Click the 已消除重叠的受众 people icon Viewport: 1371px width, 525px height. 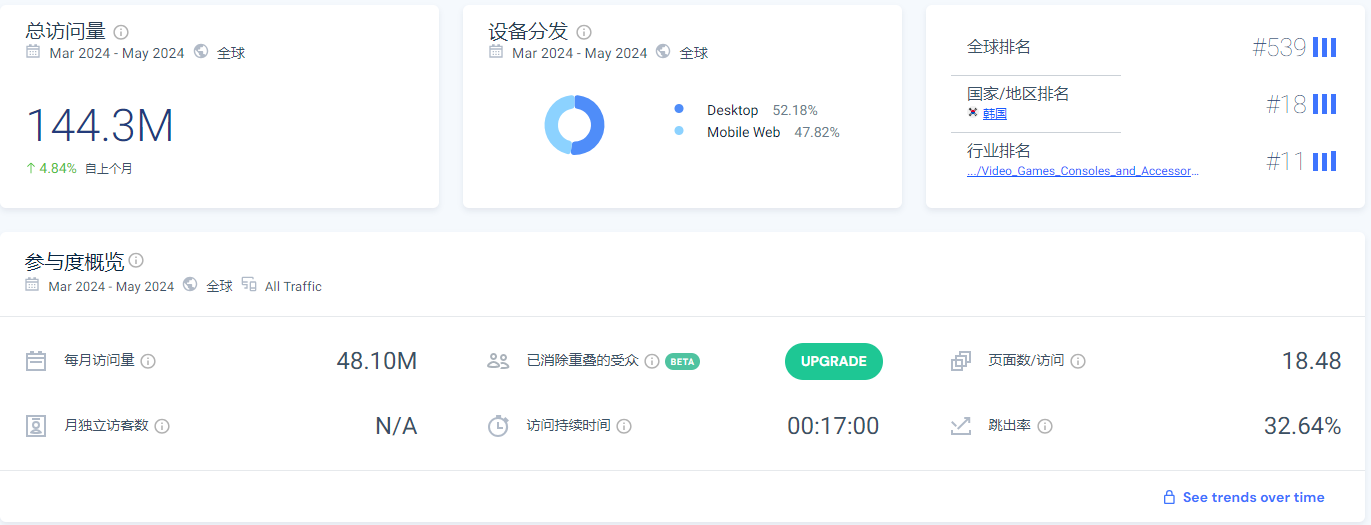pos(498,361)
